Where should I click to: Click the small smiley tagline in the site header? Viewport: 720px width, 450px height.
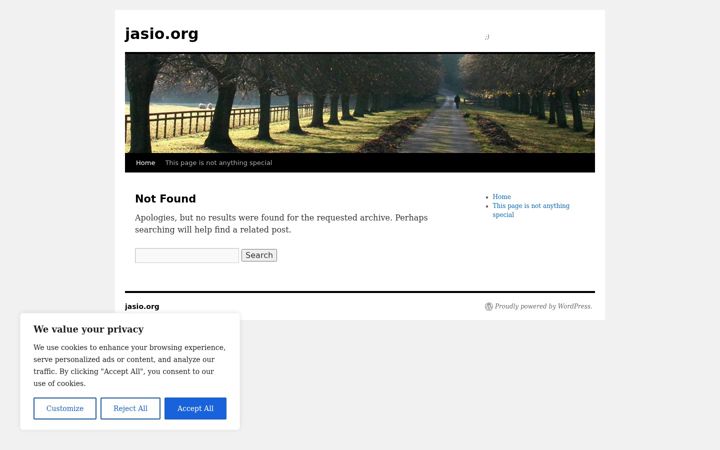[x=487, y=37]
